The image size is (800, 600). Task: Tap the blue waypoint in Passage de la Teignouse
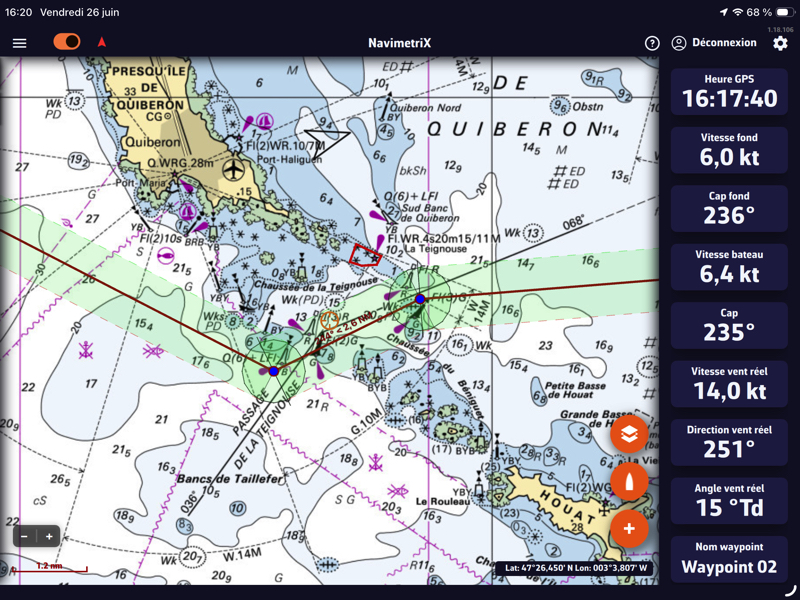tap(273, 371)
